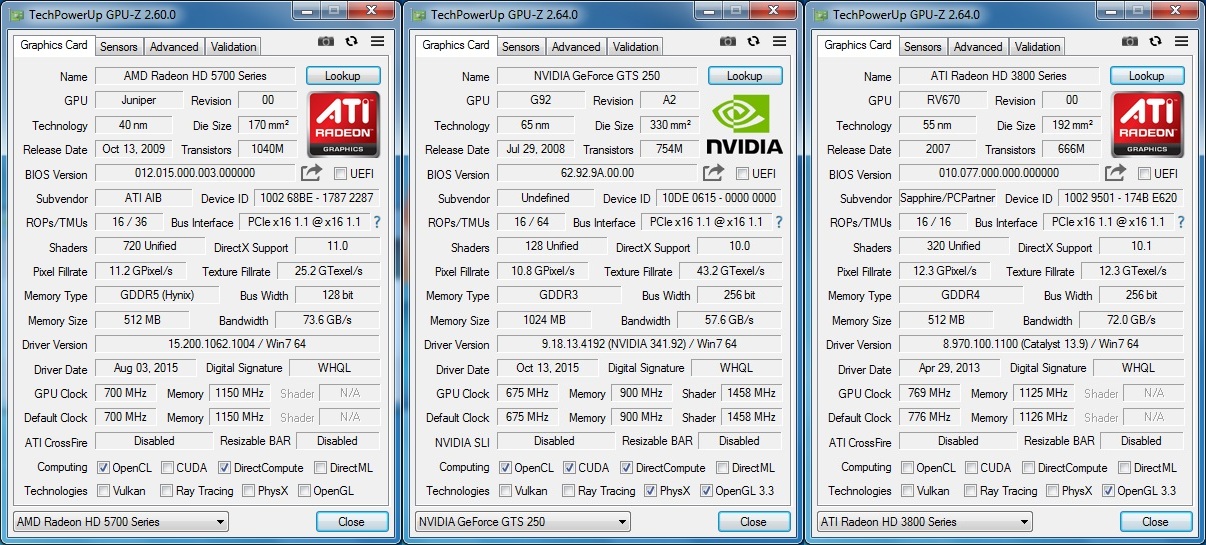Click camera icon in GTS 250 window
1206x545 pixels.
point(728,41)
